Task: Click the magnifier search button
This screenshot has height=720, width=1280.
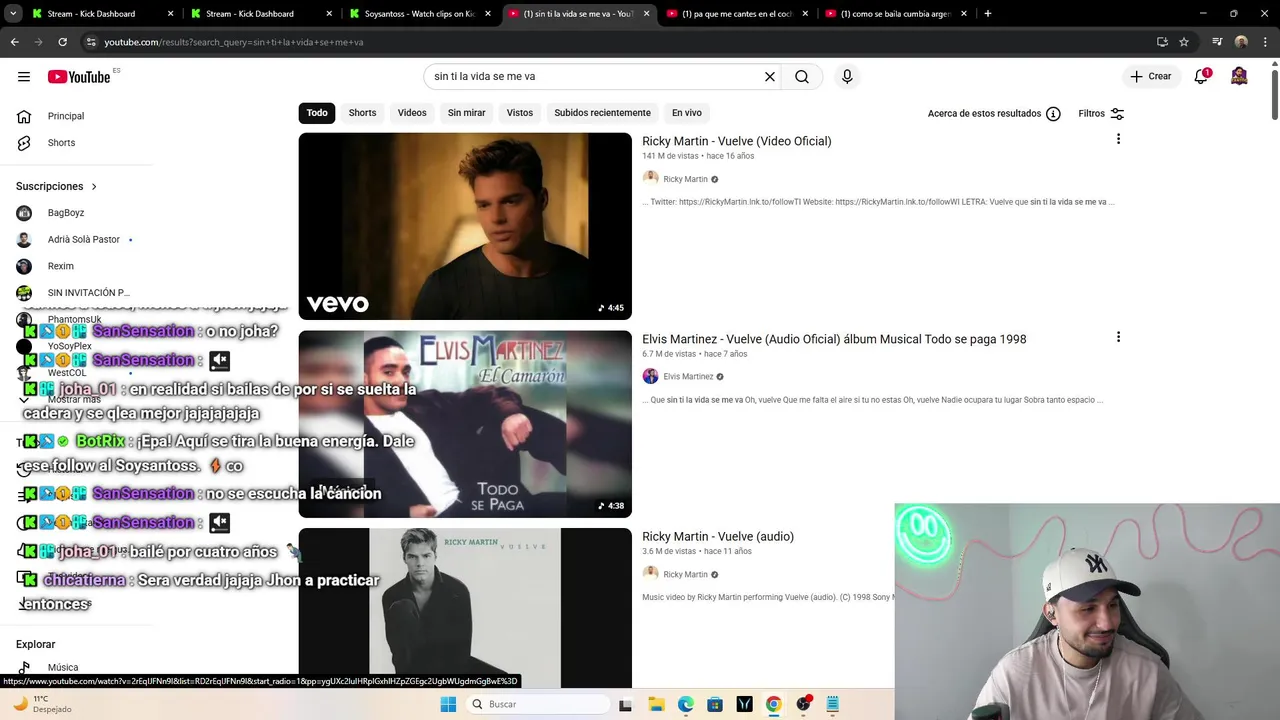Action: 802,77
